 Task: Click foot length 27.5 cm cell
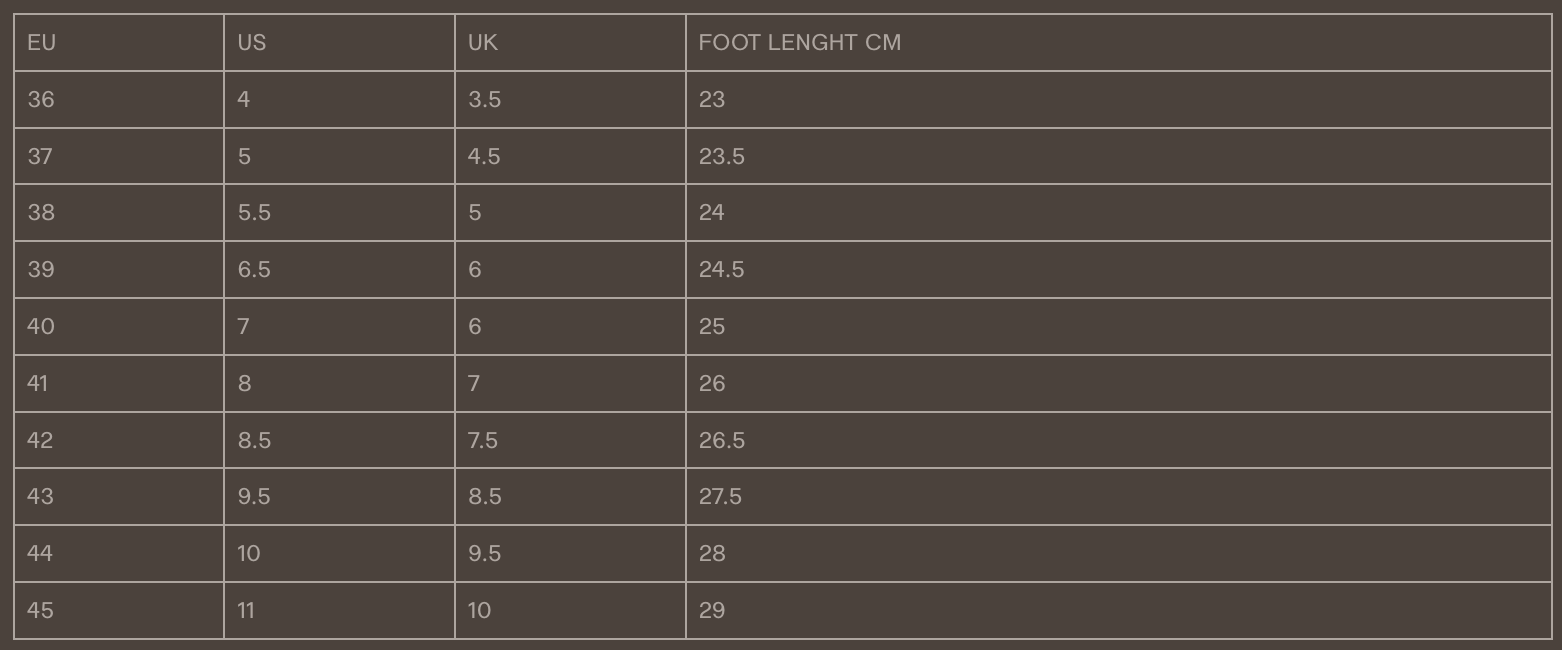click(x=720, y=497)
